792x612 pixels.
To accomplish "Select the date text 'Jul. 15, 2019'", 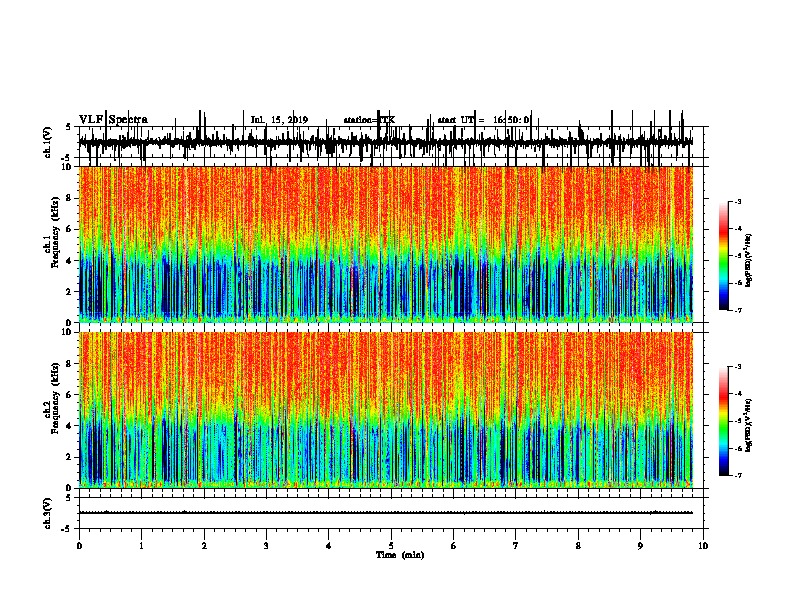I will pyautogui.click(x=279, y=120).
